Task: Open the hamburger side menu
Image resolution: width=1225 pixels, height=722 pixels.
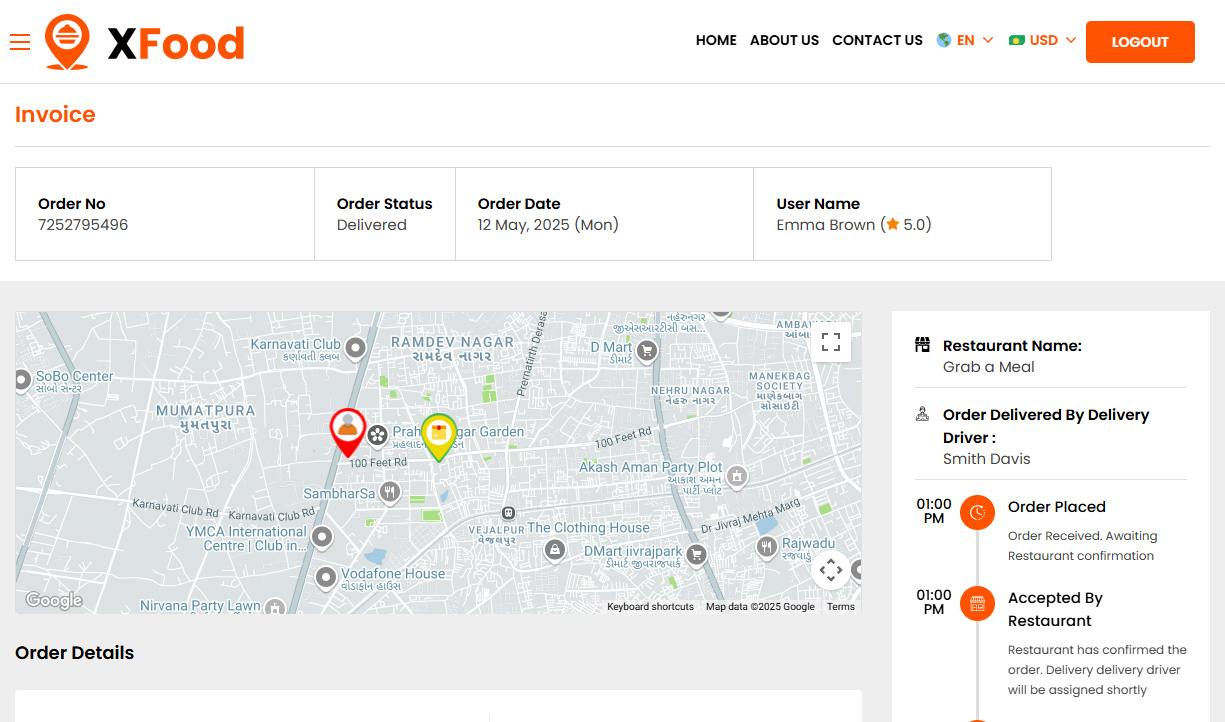Action: (20, 42)
